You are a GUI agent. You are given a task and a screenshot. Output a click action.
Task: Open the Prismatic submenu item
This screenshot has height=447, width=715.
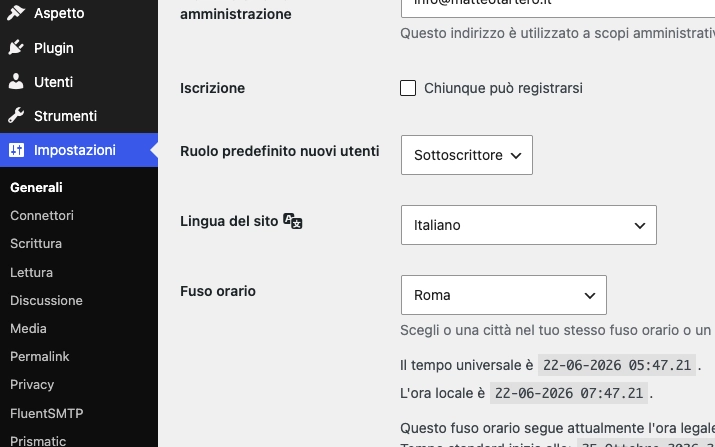[38, 441]
